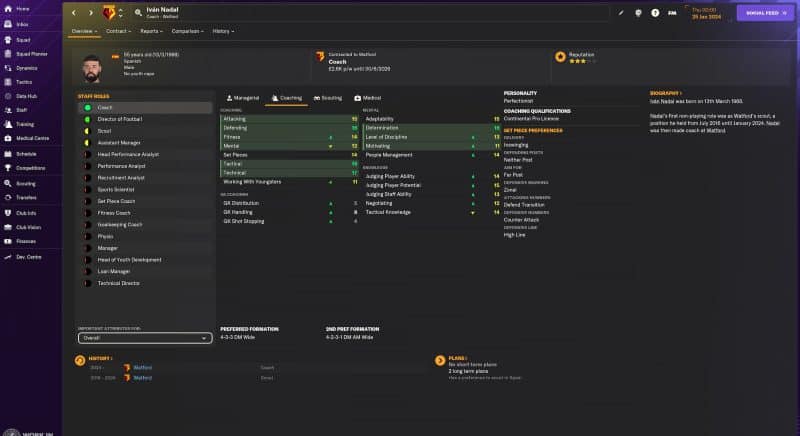This screenshot has height=436, width=800.
Task: Select the Goalkeeping Coach staff role
Action: tap(119, 224)
